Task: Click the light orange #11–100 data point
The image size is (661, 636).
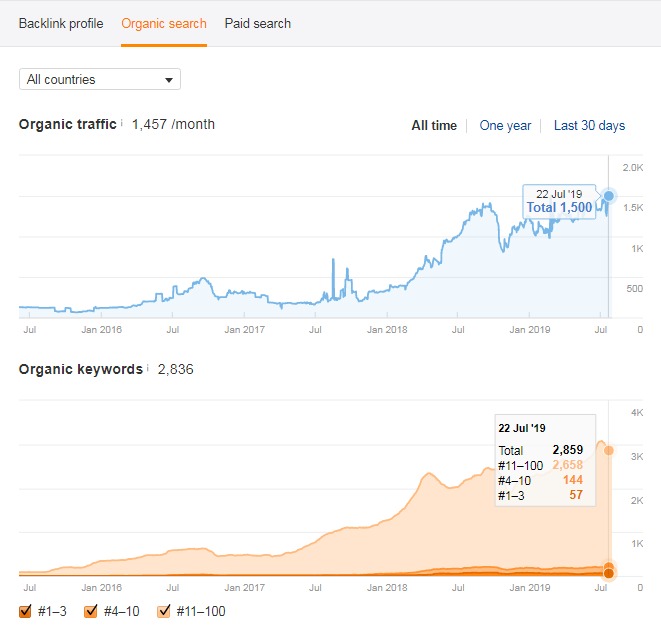Action: (x=609, y=451)
